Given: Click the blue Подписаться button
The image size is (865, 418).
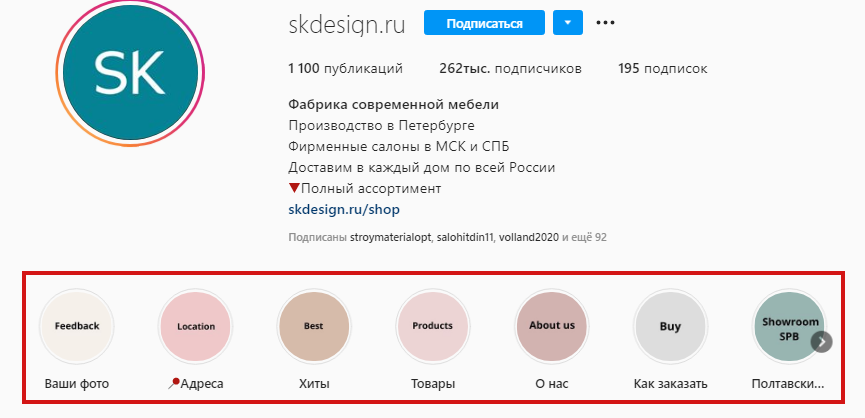Looking at the screenshot, I should (483, 22).
